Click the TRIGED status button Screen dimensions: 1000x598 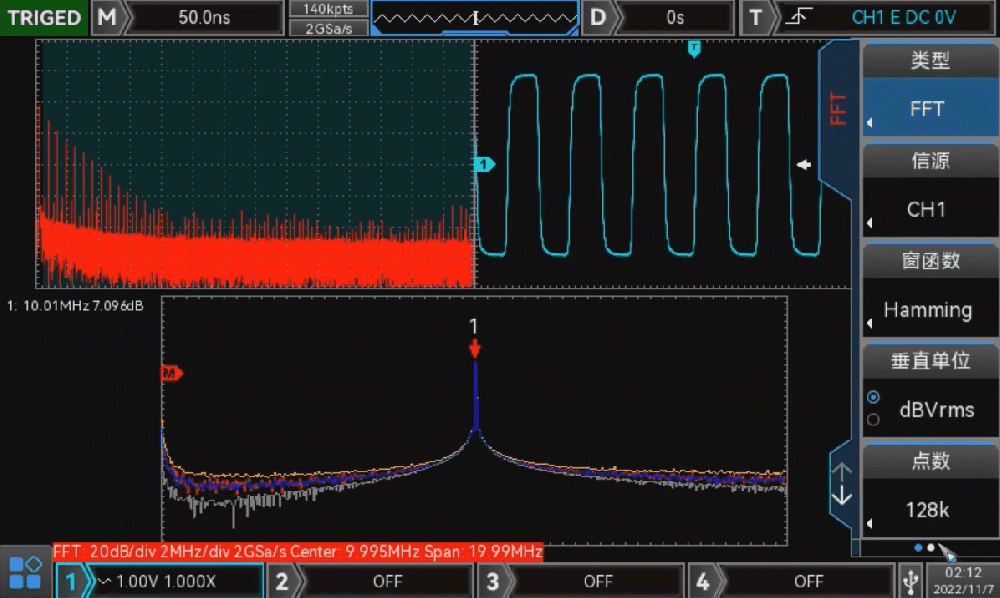click(x=44, y=17)
